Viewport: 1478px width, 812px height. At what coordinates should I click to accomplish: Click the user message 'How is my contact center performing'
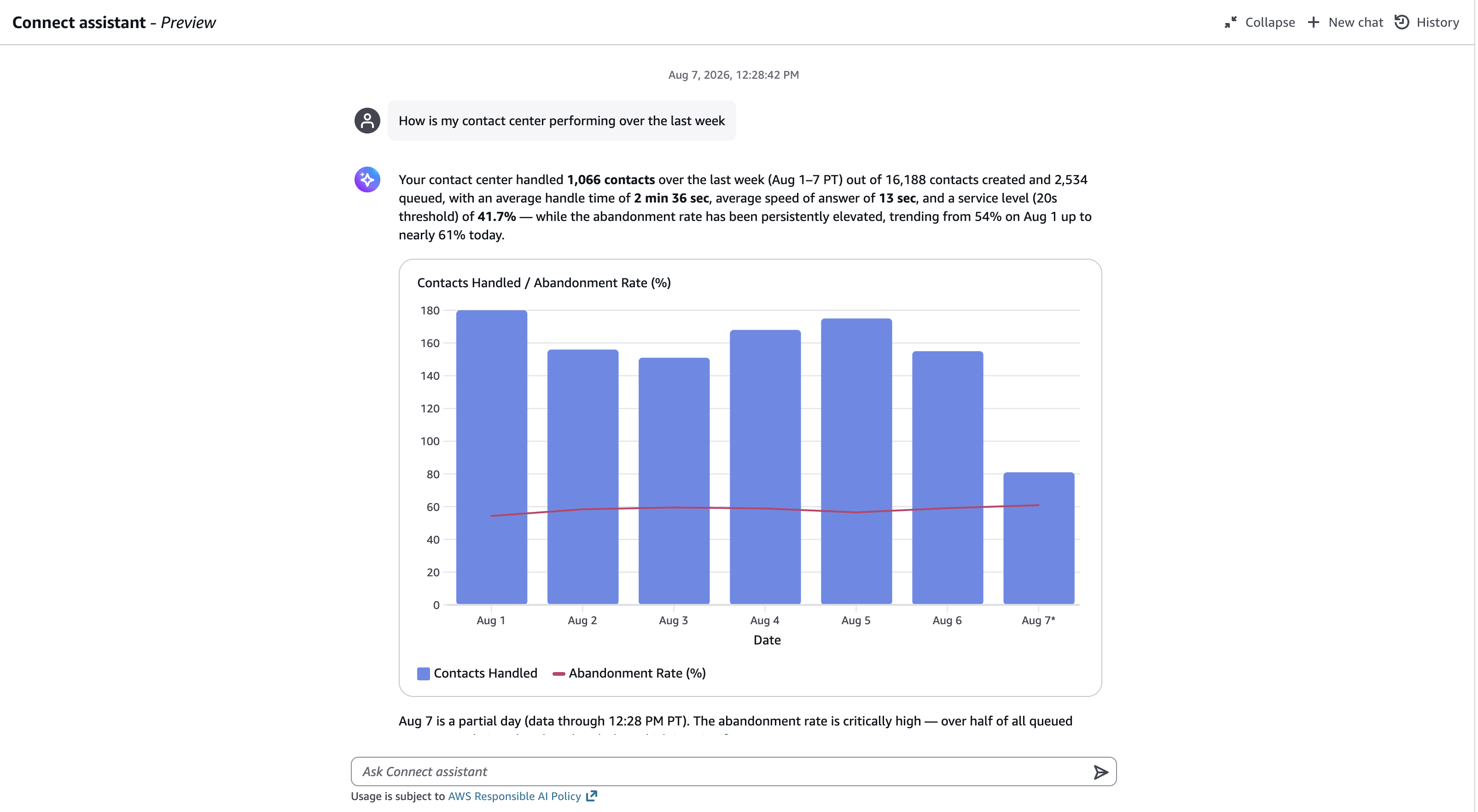[x=562, y=121]
